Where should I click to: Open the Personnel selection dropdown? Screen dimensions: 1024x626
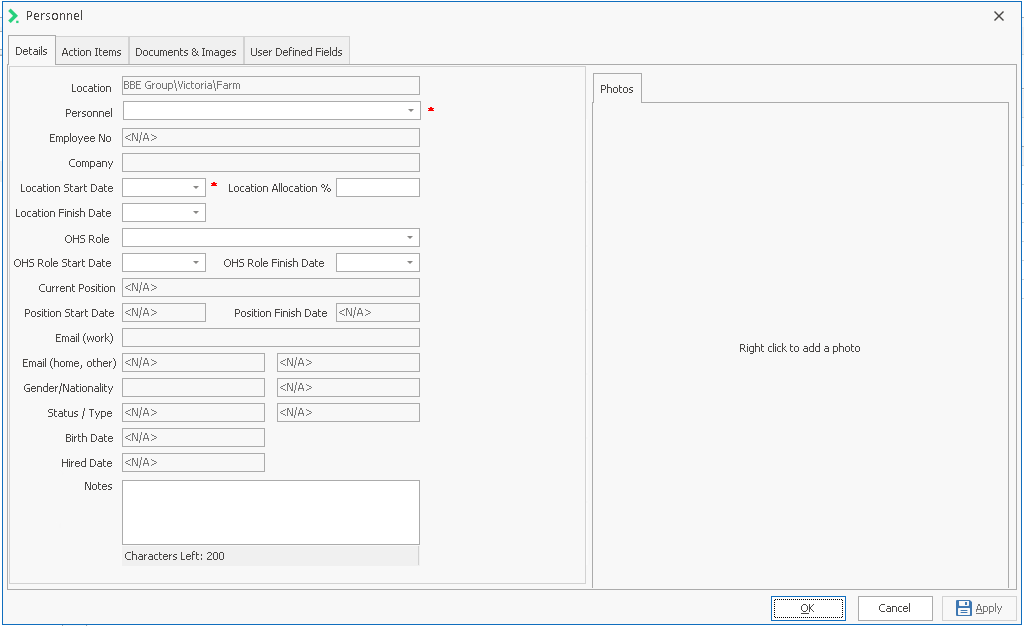coord(410,112)
